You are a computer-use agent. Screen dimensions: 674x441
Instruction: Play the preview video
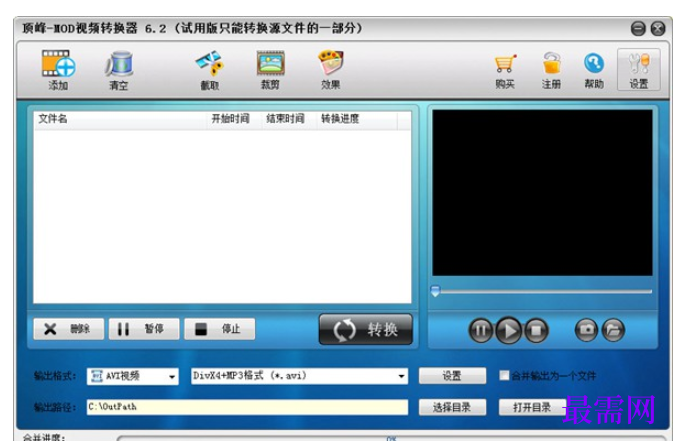(509, 330)
